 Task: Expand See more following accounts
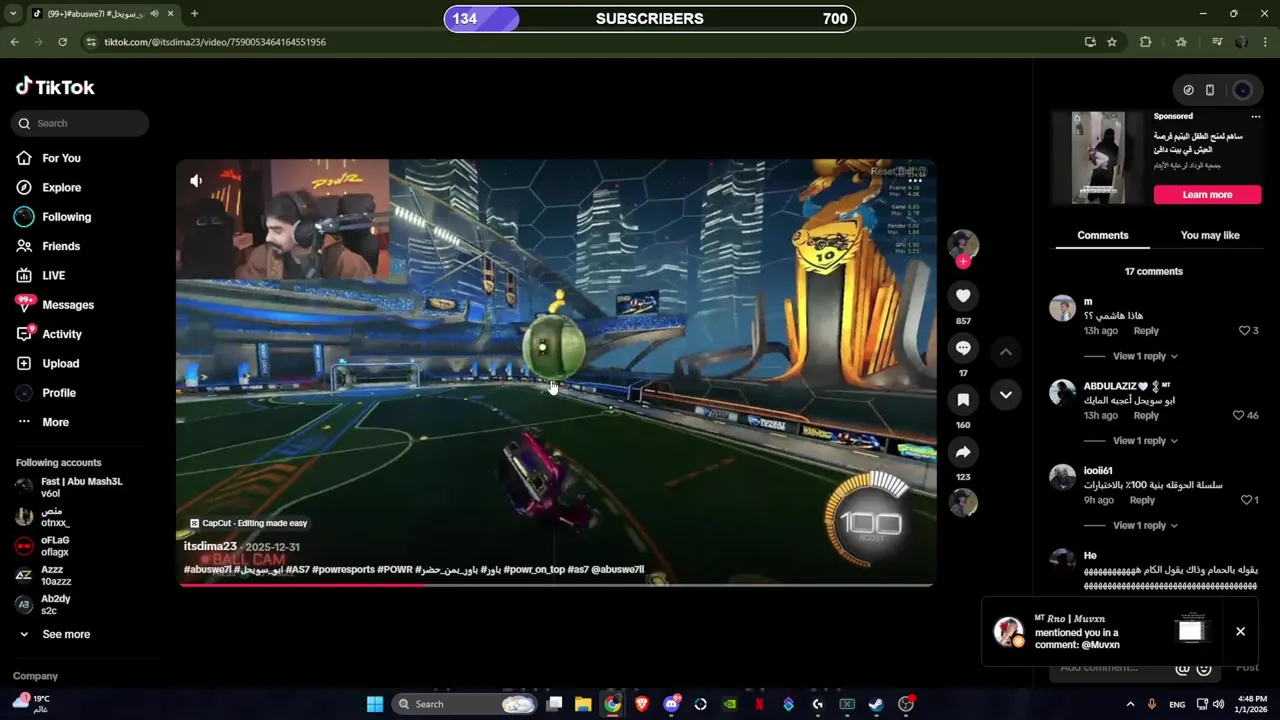pyautogui.click(x=55, y=634)
